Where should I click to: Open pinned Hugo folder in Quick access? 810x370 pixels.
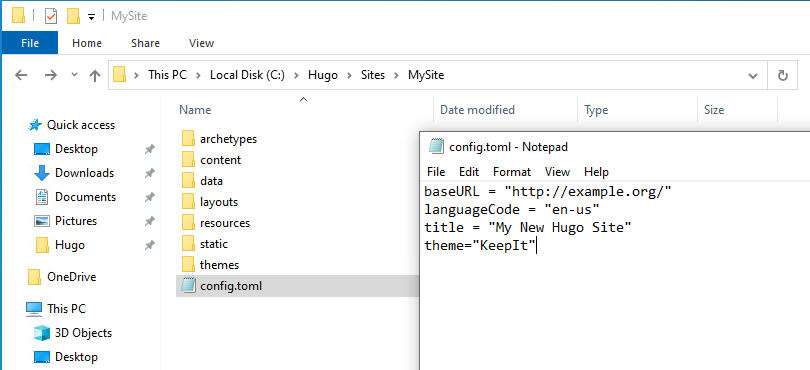click(70, 245)
